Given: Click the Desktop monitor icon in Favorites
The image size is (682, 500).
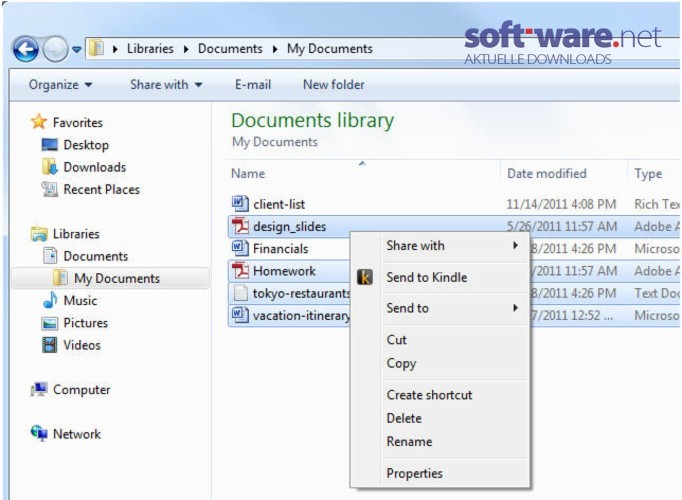Looking at the screenshot, I should (49, 145).
